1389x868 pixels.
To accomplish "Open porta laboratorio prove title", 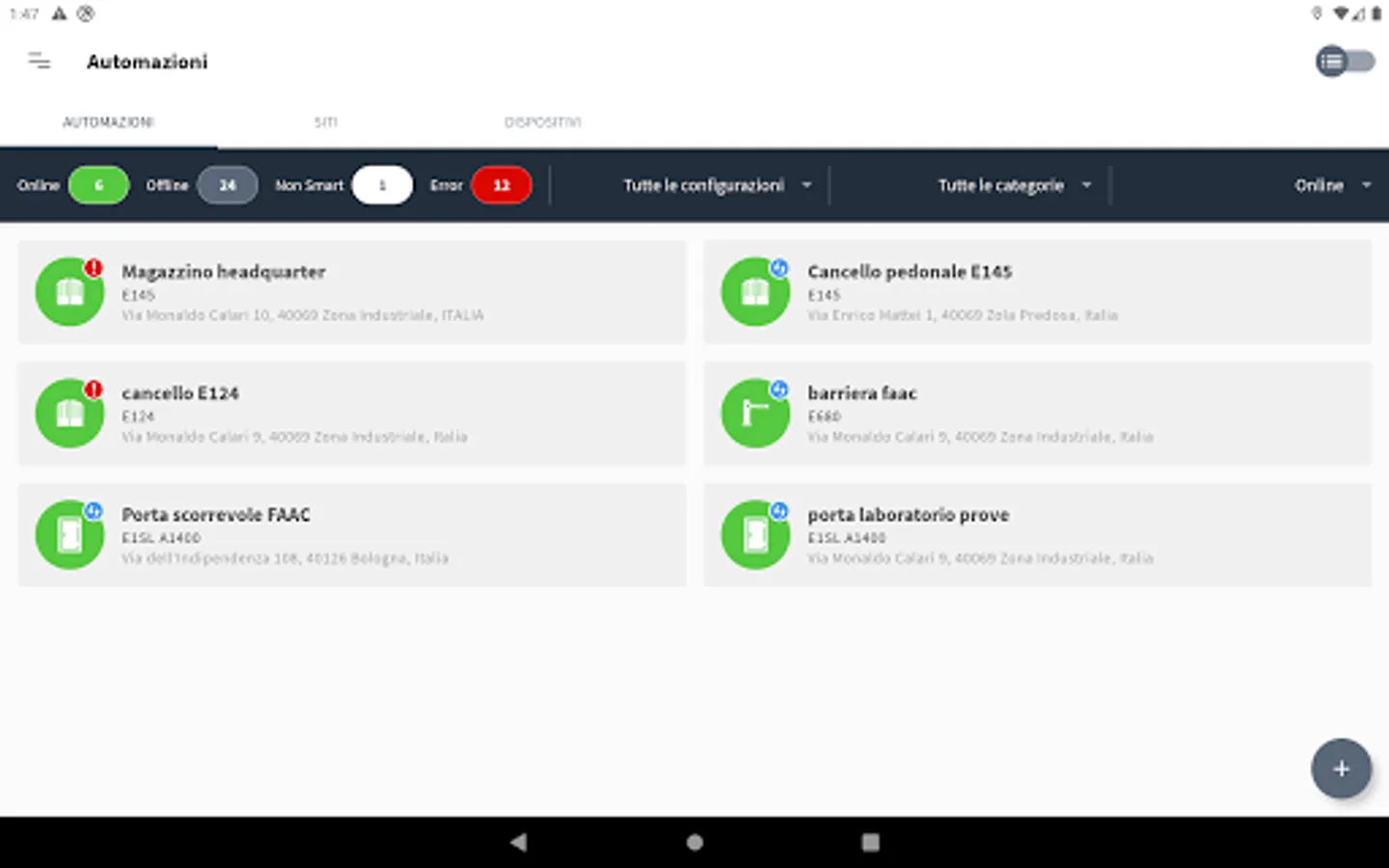I will [909, 515].
